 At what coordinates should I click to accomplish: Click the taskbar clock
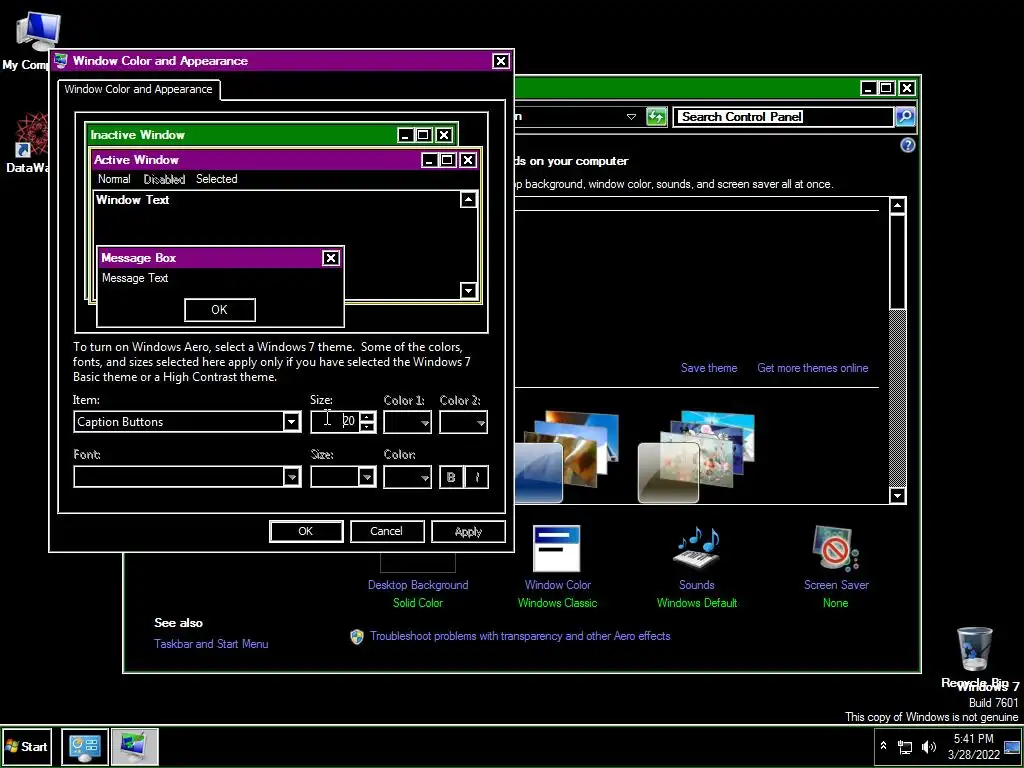[974, 746]
